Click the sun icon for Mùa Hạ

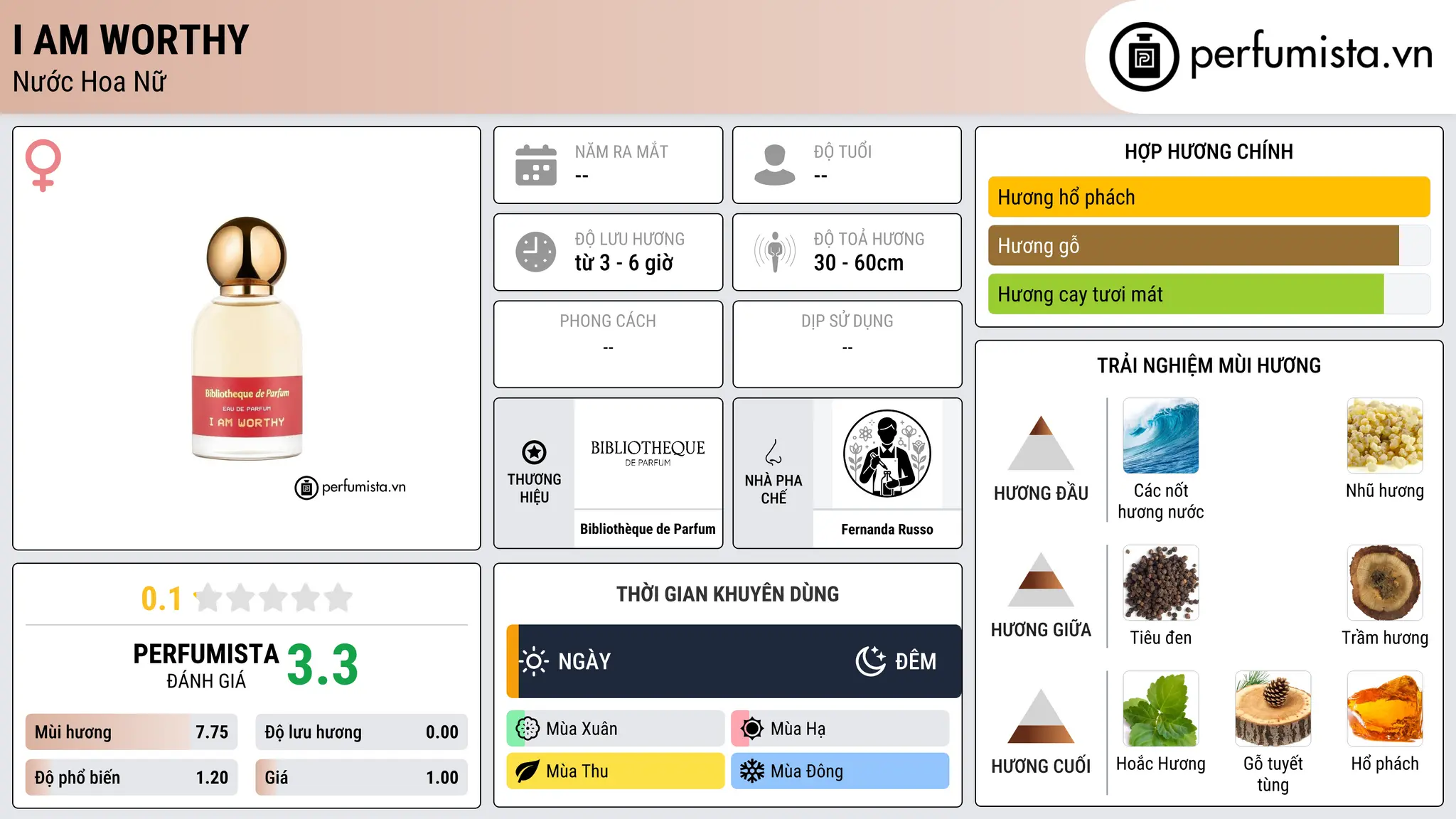[x=752, y=729]
